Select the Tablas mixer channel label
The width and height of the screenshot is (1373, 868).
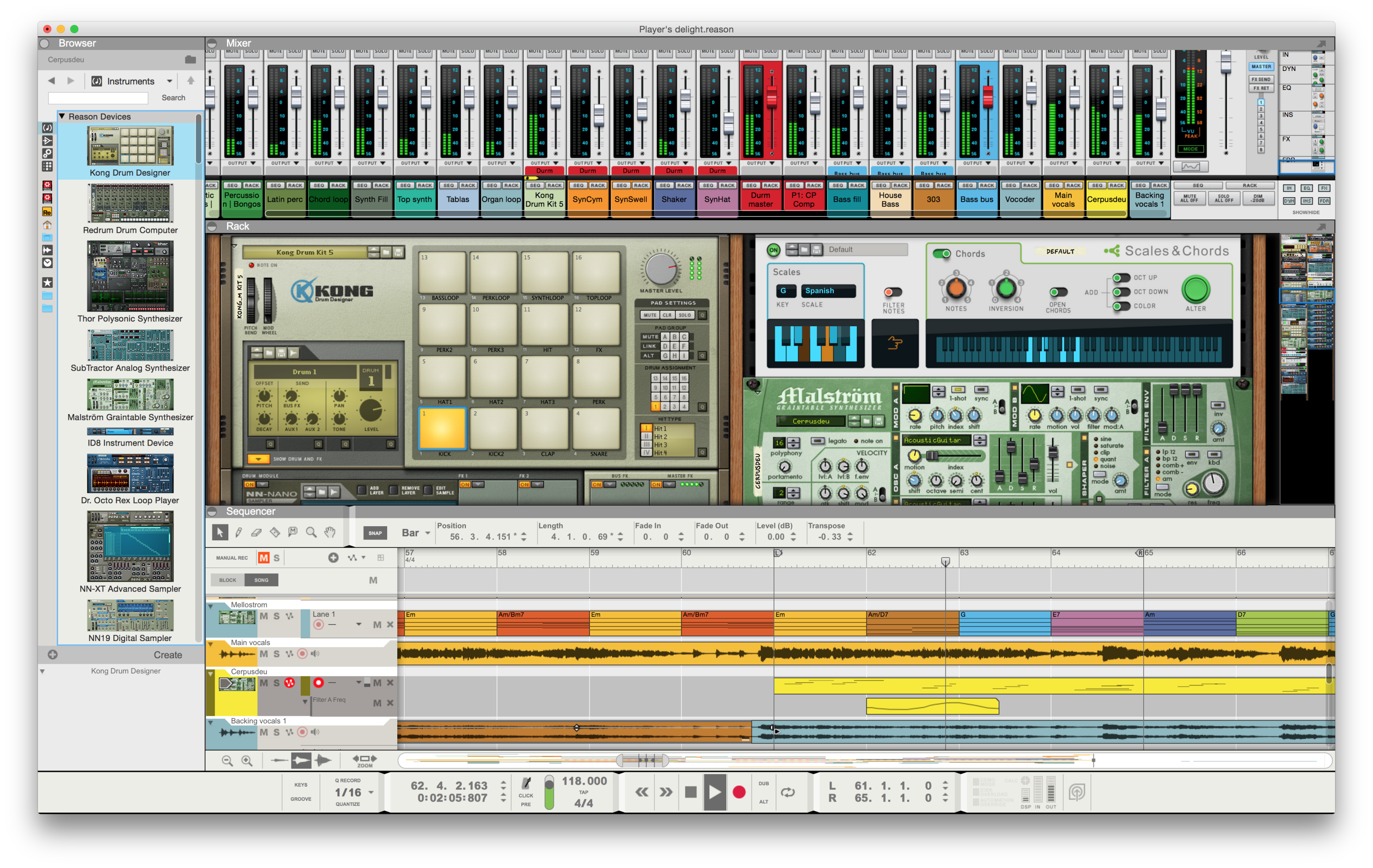(x=457, y=199)
